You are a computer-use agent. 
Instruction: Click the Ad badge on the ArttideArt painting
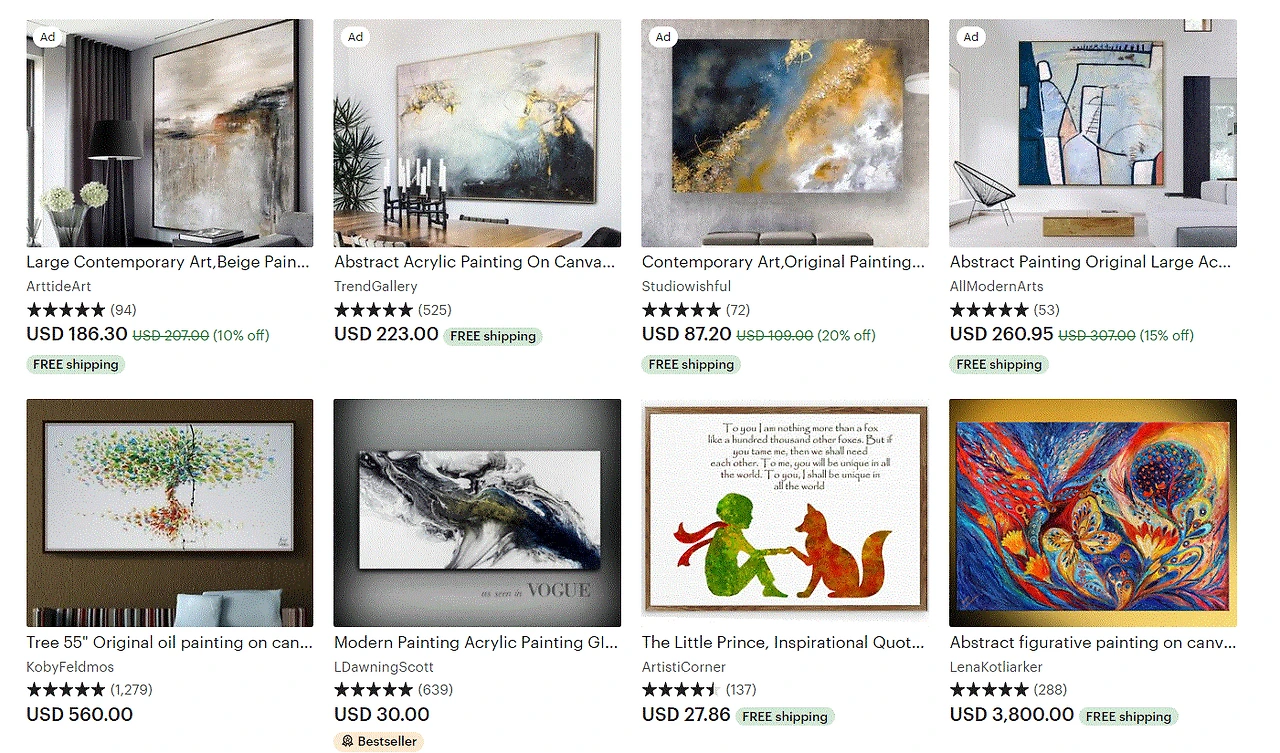pos(47,37)
